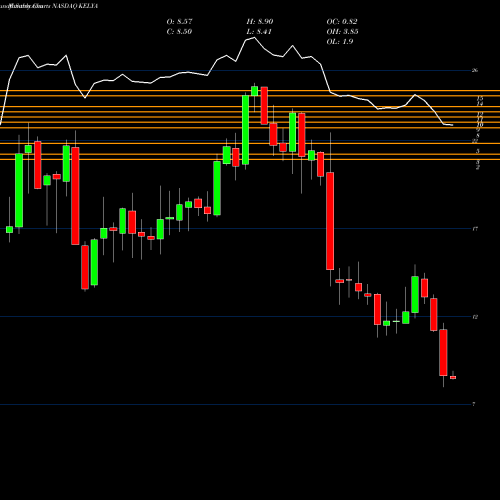Click the "L: 8.41" low value

click(x=259, y=32)
